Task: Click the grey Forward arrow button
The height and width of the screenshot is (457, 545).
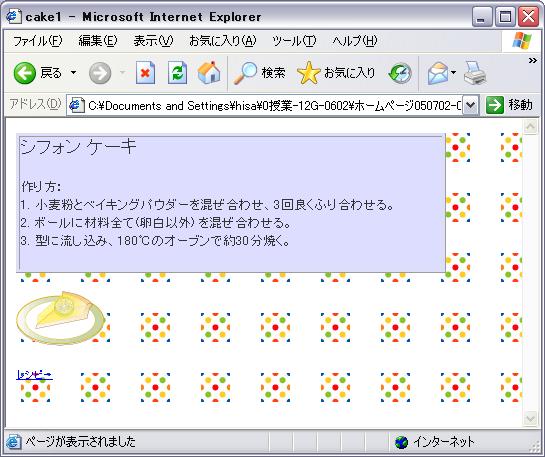Action: pyautogui.click(x=100, y=73)
